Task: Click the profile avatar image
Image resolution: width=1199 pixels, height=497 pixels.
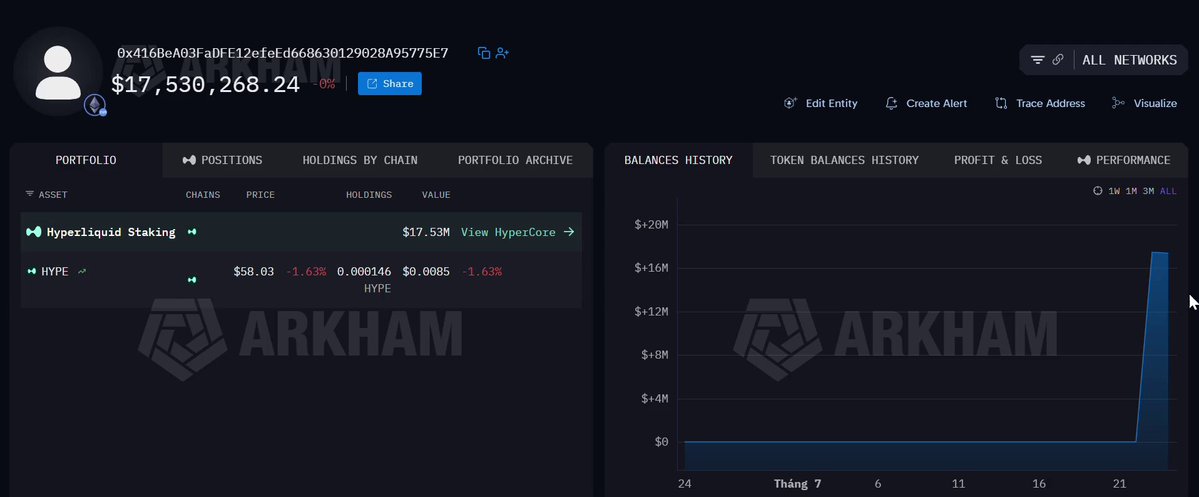Action: (58, 72)
